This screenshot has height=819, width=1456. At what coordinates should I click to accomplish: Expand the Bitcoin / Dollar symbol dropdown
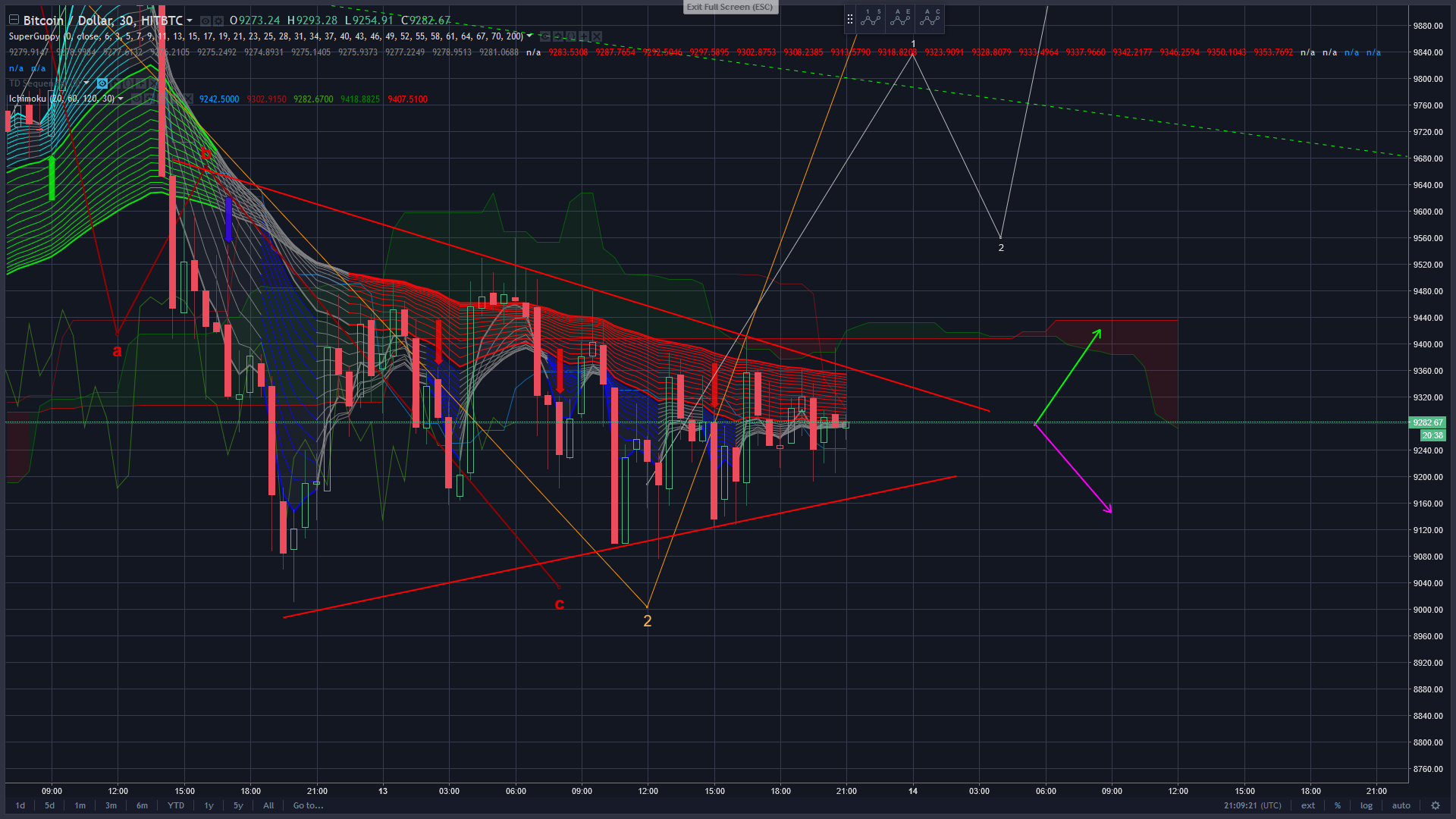[x=190, y=20]
